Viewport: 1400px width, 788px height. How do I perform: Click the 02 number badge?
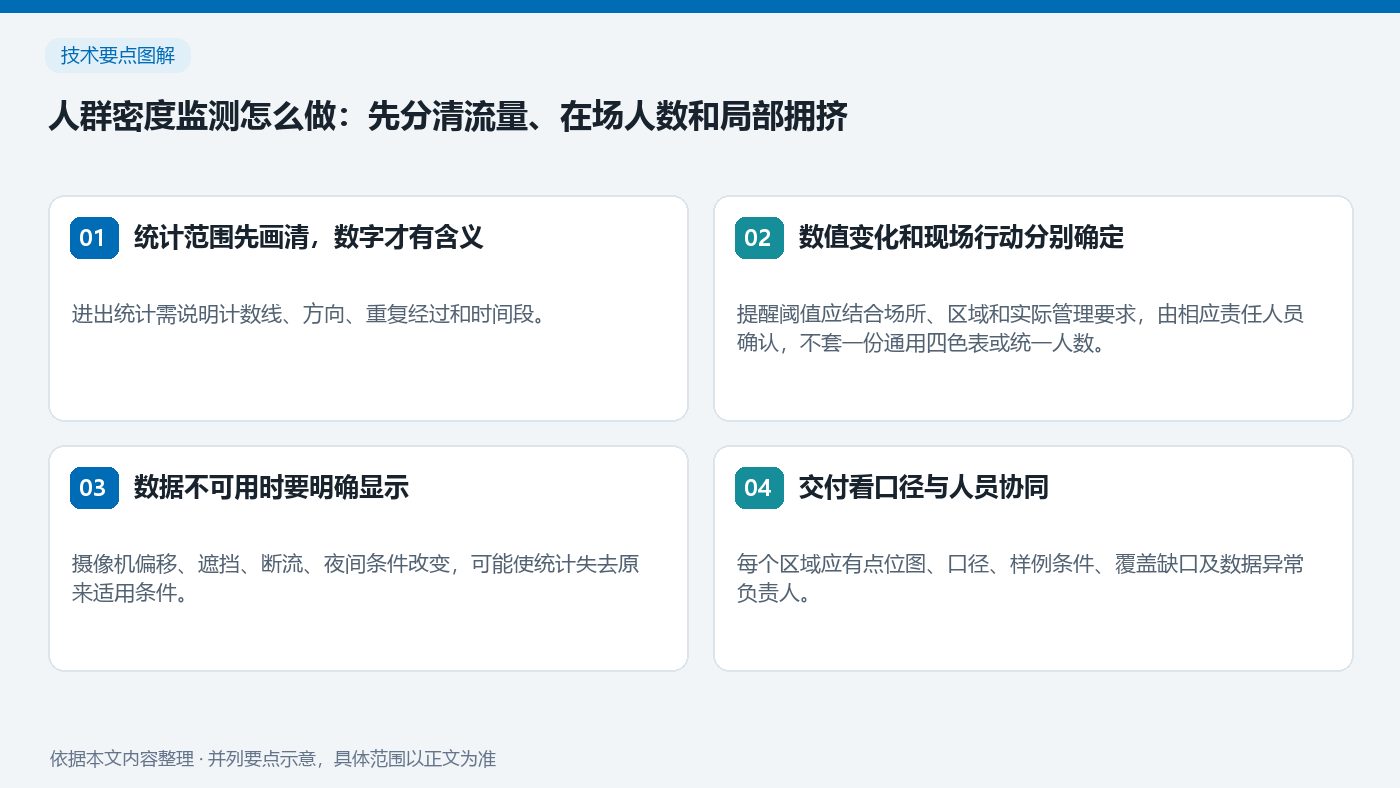[759, 238]
